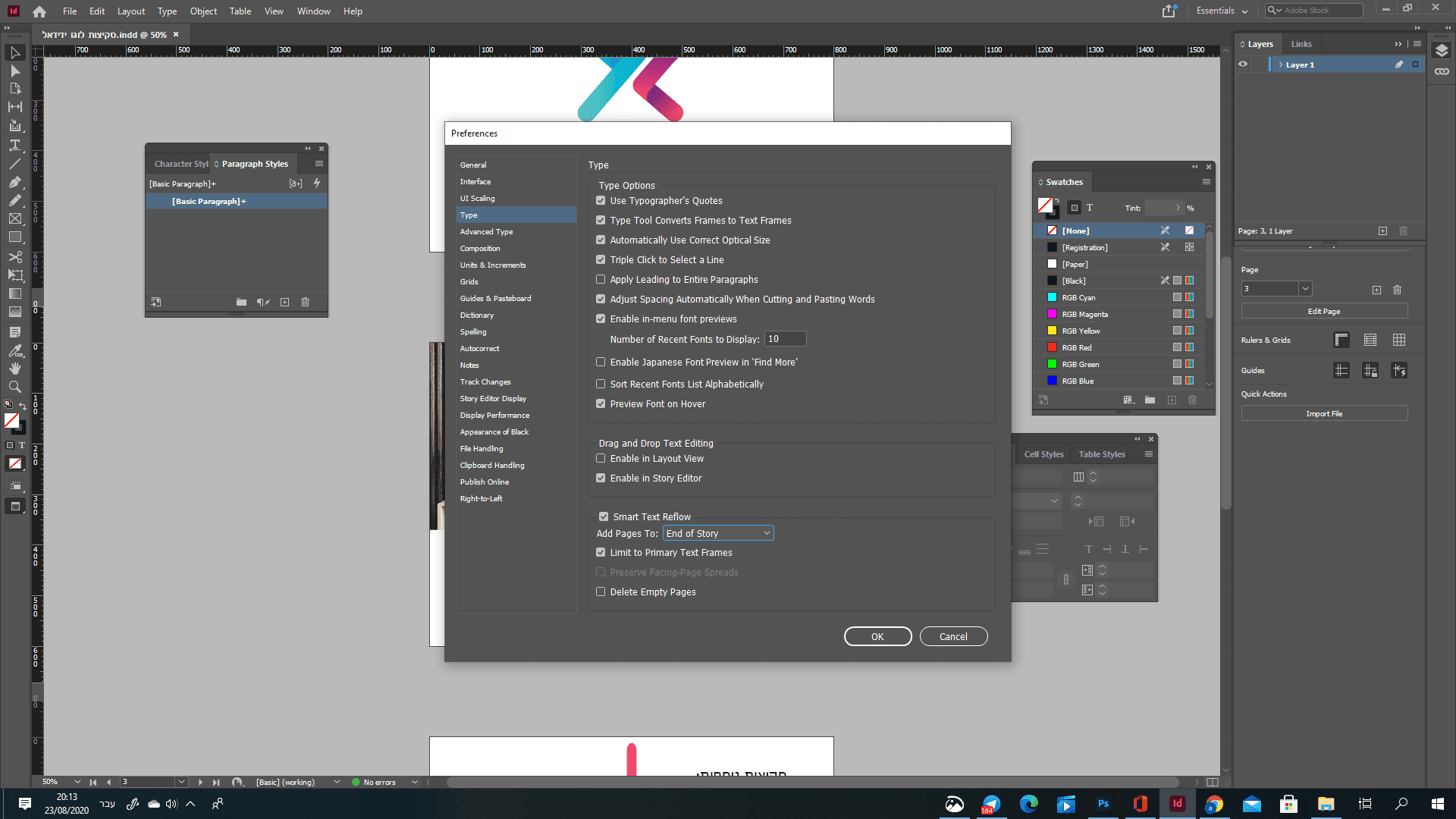
Task: Click the Edit Page button
Action: (x=1323, y=311)
